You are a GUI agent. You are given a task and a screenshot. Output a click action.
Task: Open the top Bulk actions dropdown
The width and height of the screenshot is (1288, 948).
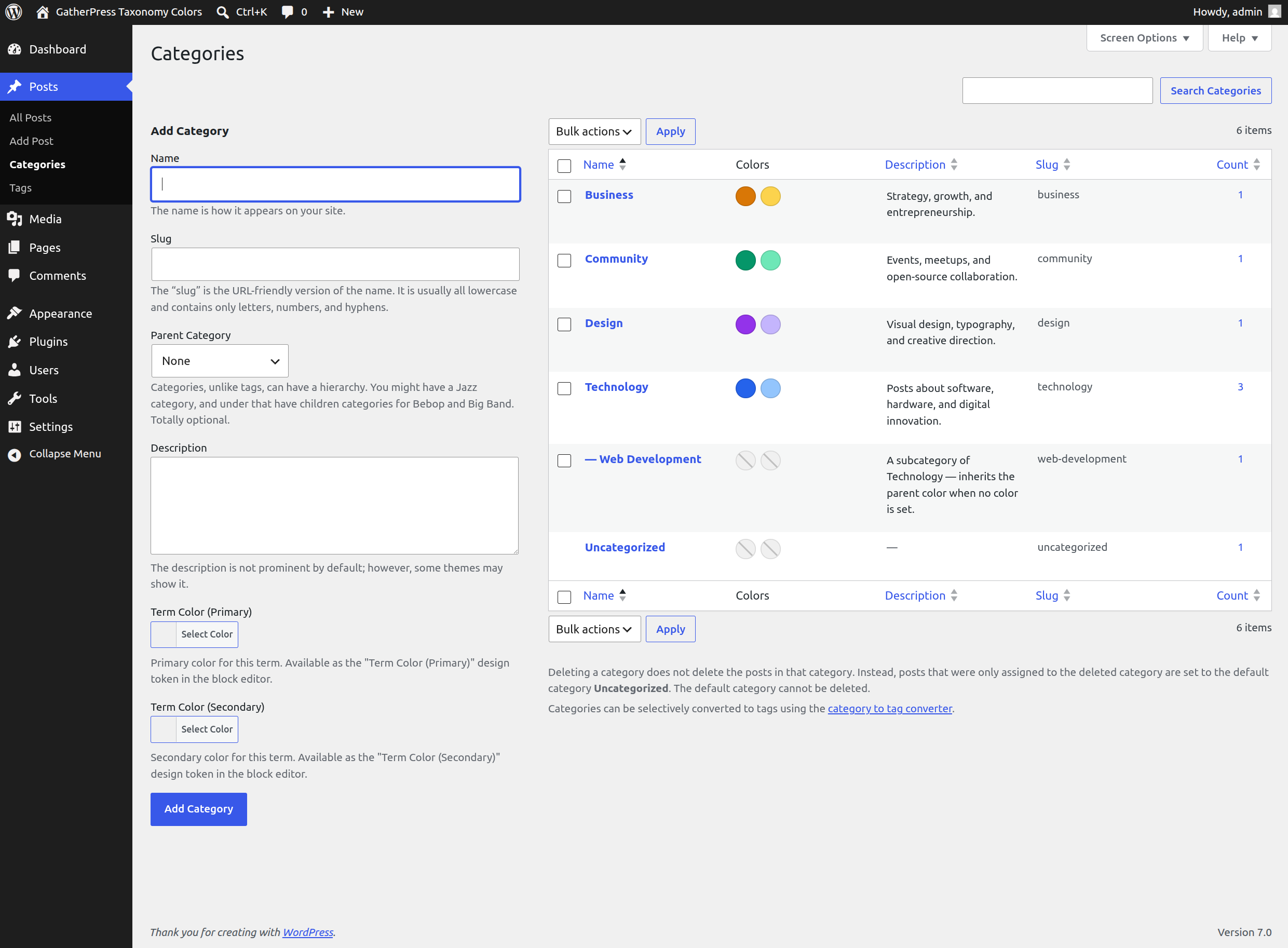pyautogui.click(x=594, y=131)
